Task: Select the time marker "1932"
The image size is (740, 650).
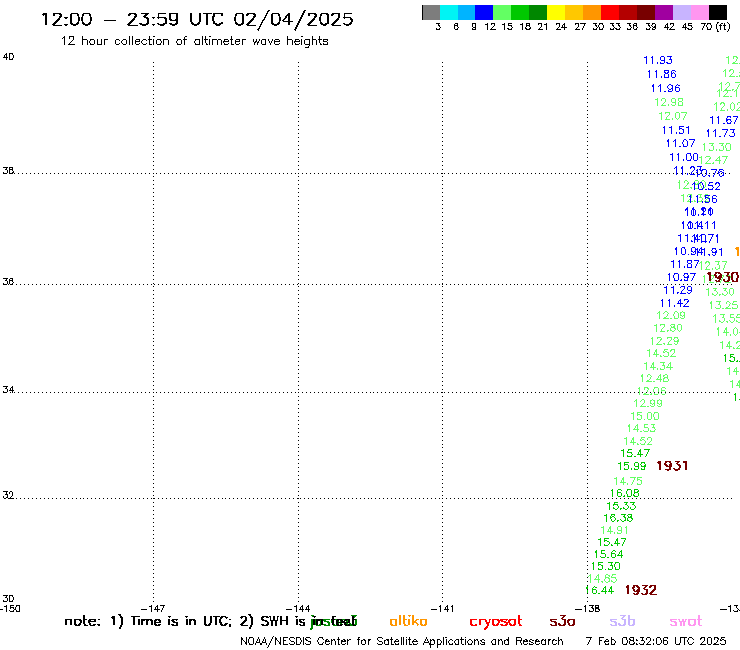Action: pos(641,590)
